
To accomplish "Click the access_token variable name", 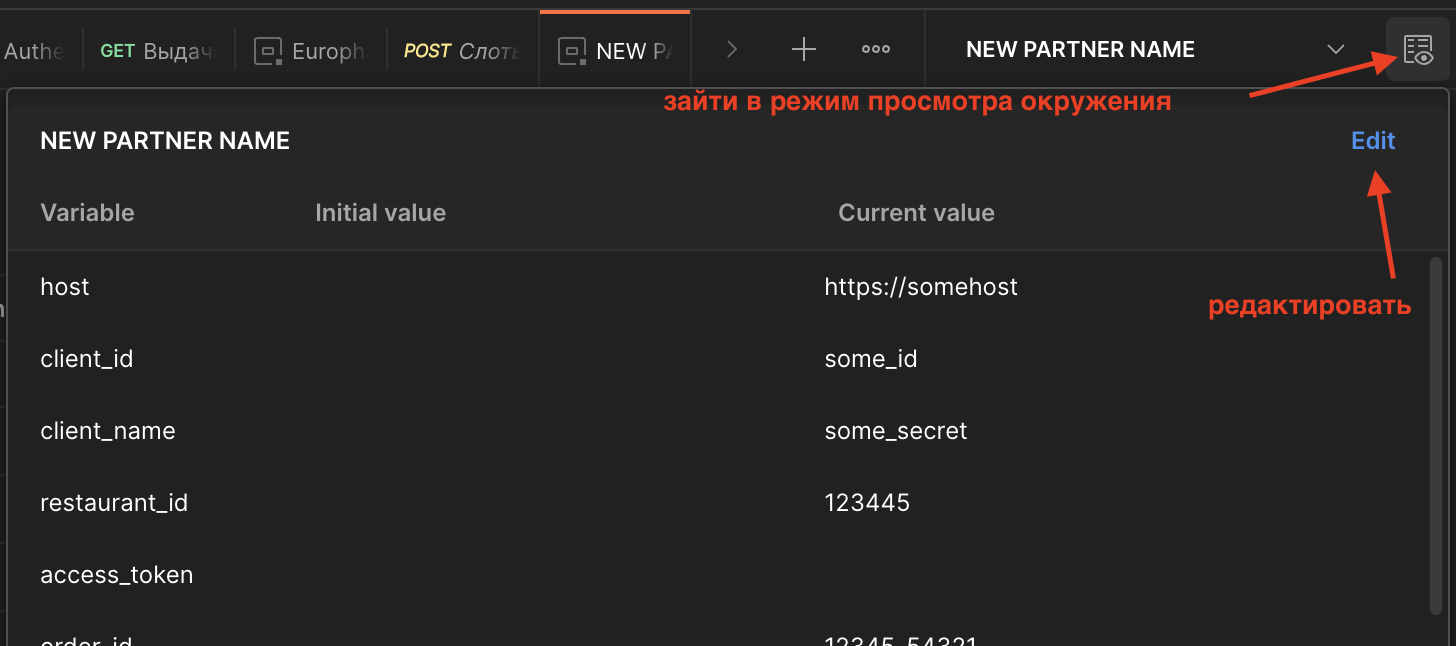I will pyautogui.click(x=116, y=575).
